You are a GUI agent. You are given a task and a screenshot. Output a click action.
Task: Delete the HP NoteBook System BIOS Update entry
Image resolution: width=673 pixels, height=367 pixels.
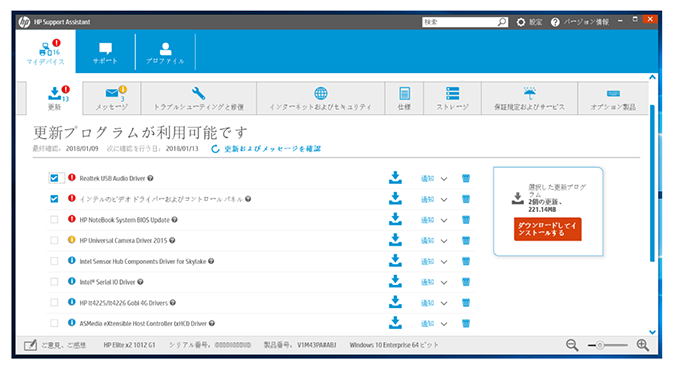(x=466, y=220)
